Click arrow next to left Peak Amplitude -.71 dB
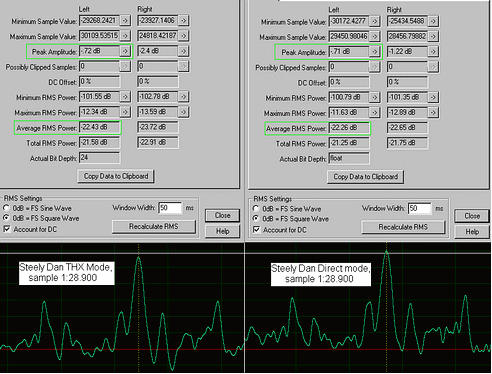Viewport: 492px width, 374px height. (x=374, y=52)
